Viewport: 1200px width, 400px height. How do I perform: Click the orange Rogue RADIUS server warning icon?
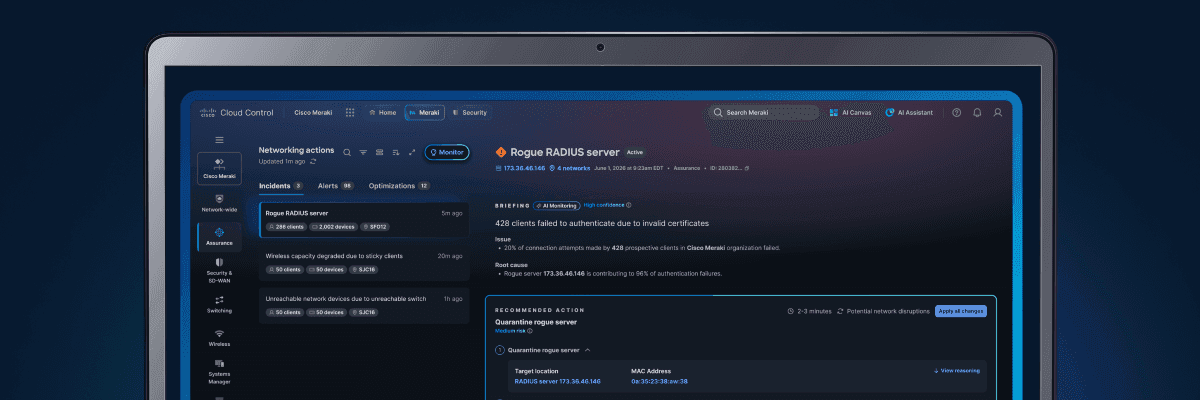click(501, 153)
